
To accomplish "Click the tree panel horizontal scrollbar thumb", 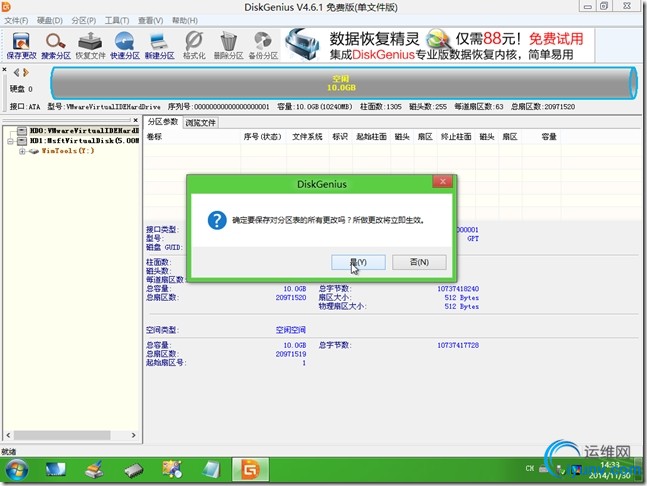I will (62, 435).
